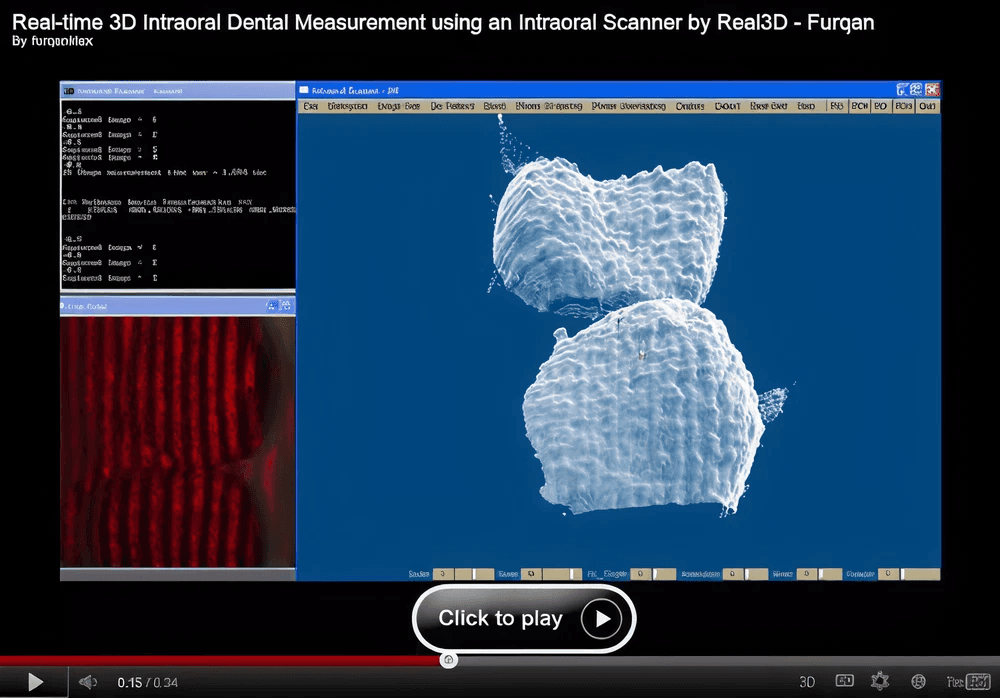1000x698 pixels.
Task: Toggle closed captions icon in player bar
Action: (x=844, y=681)
